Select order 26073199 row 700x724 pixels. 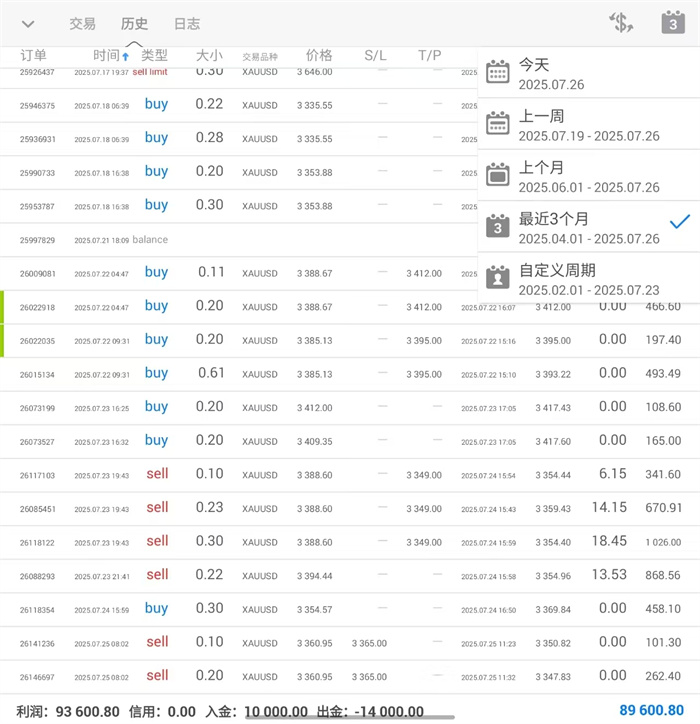pos(350,408)
